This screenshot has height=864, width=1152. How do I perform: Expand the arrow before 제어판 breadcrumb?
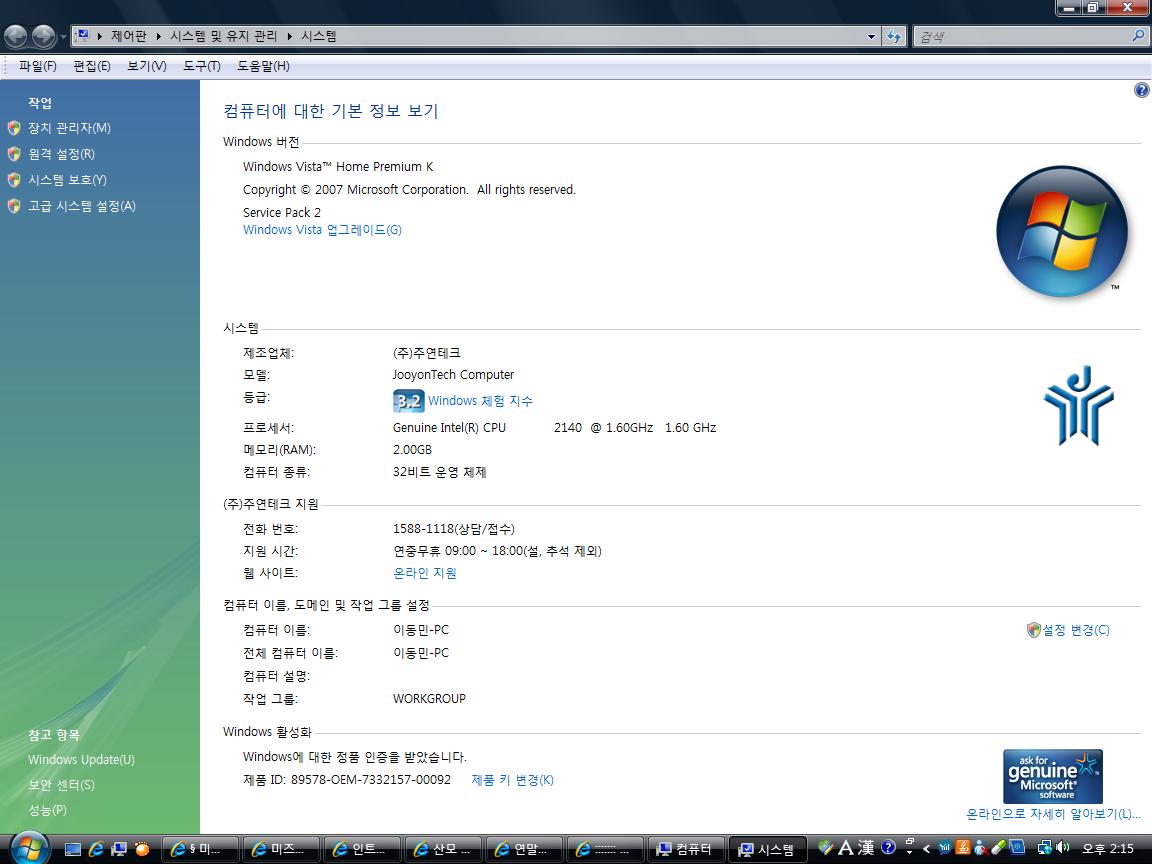(99, 36)
